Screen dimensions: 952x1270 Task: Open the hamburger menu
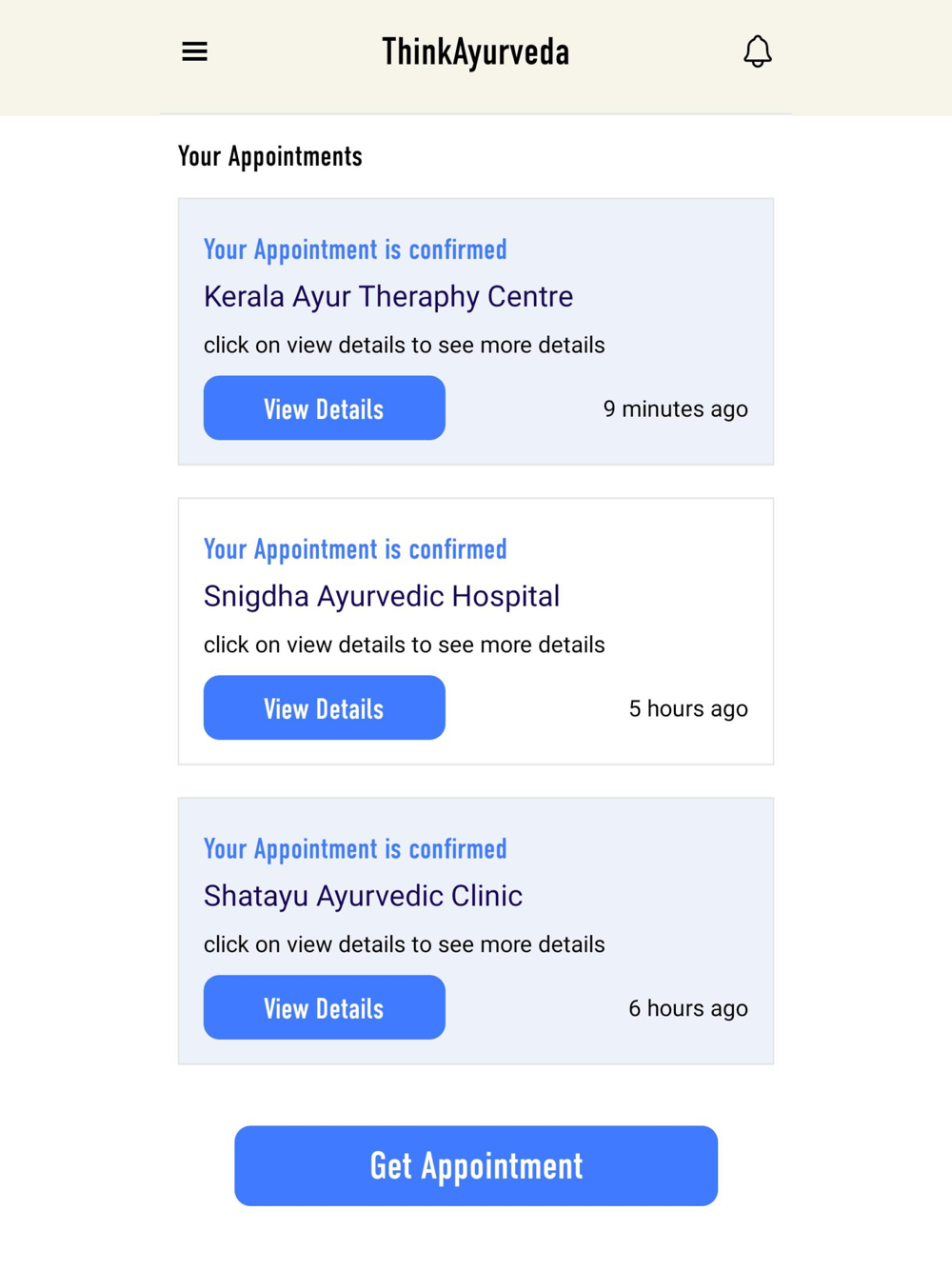[x=194, y=51]
